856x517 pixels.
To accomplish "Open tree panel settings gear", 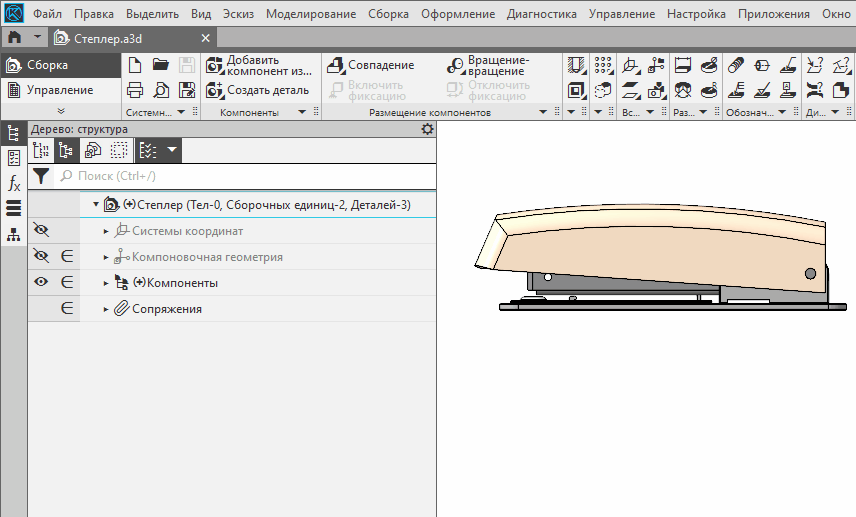I will click(428, 130).
